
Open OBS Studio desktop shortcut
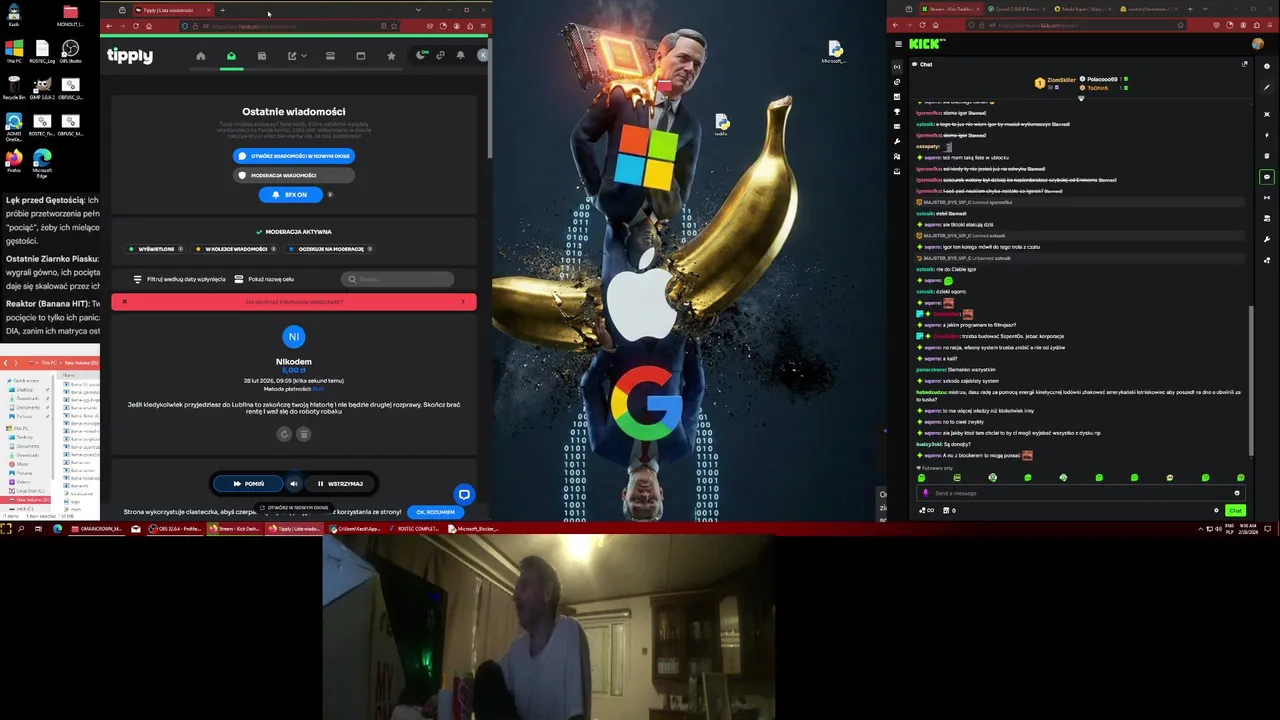[70, 52]
